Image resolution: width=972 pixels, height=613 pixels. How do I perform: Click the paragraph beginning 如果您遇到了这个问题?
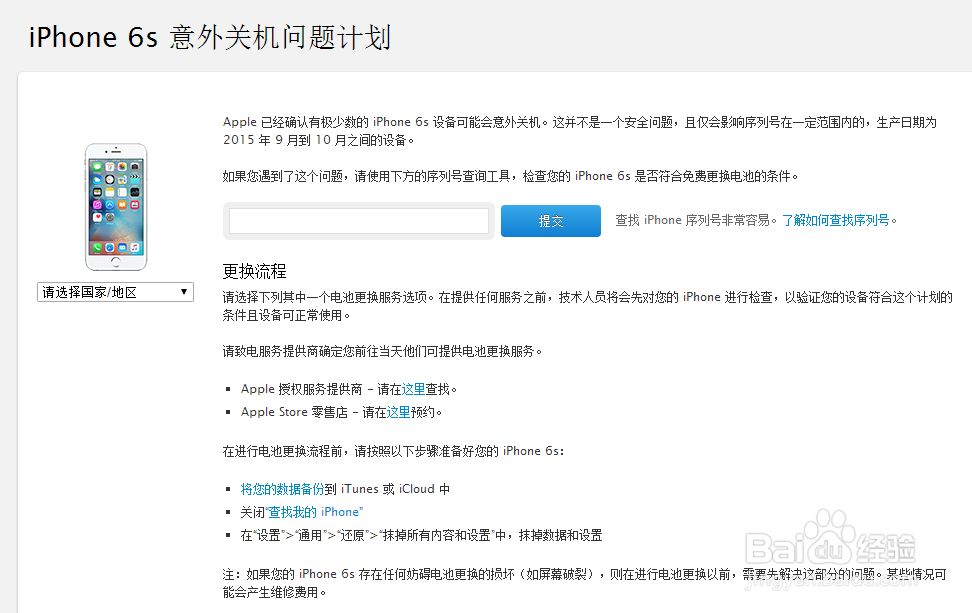click(x=510, y=176)
